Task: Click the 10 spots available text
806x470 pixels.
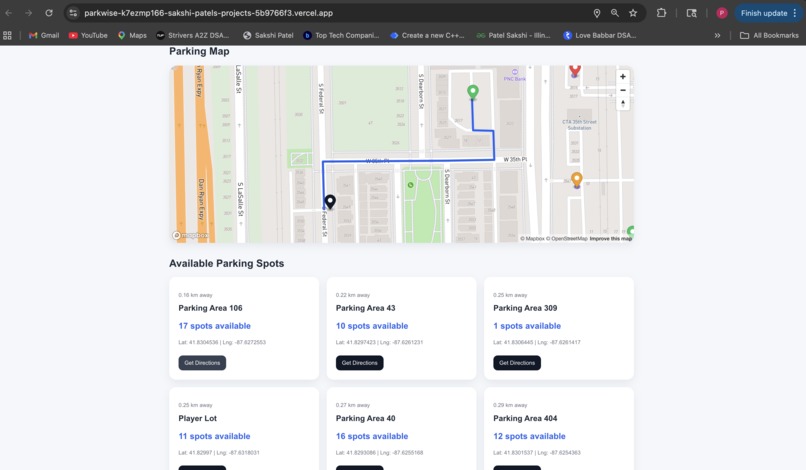Action: (372, 326)
